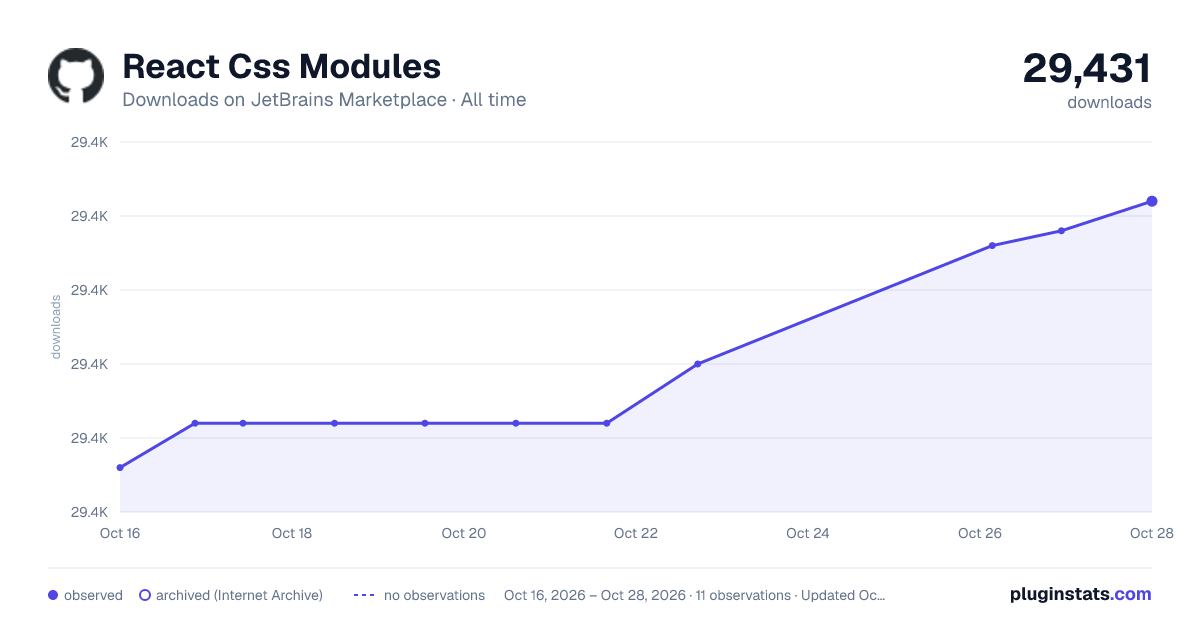Click the 'downloads' label under 29,431
The height and width of the screenshot is (630, 1200).
coord(1109,102)
